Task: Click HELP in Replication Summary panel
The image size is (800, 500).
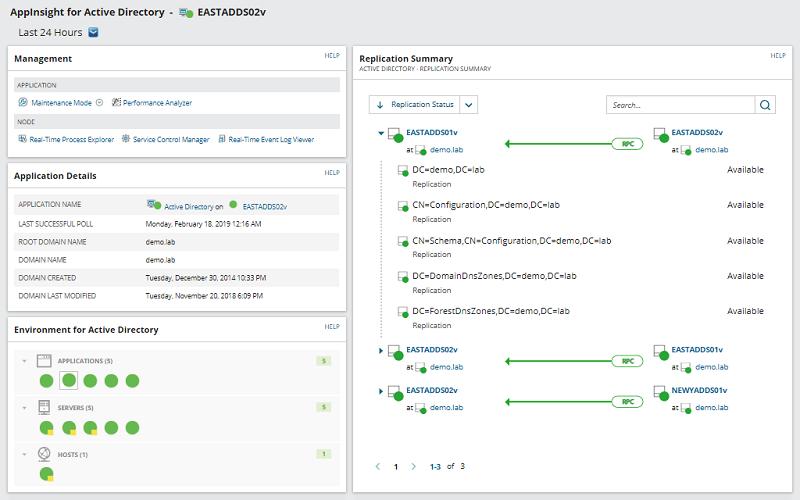Action: click(x=778, y=55)
